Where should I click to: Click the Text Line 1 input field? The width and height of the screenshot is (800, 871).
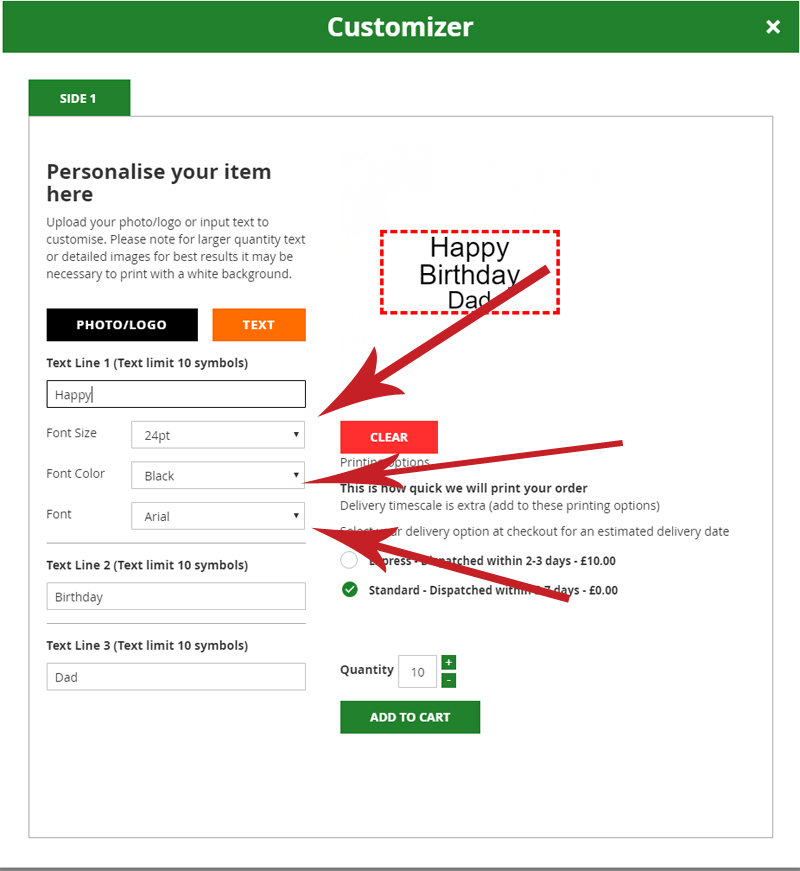(x=176, y=394)
